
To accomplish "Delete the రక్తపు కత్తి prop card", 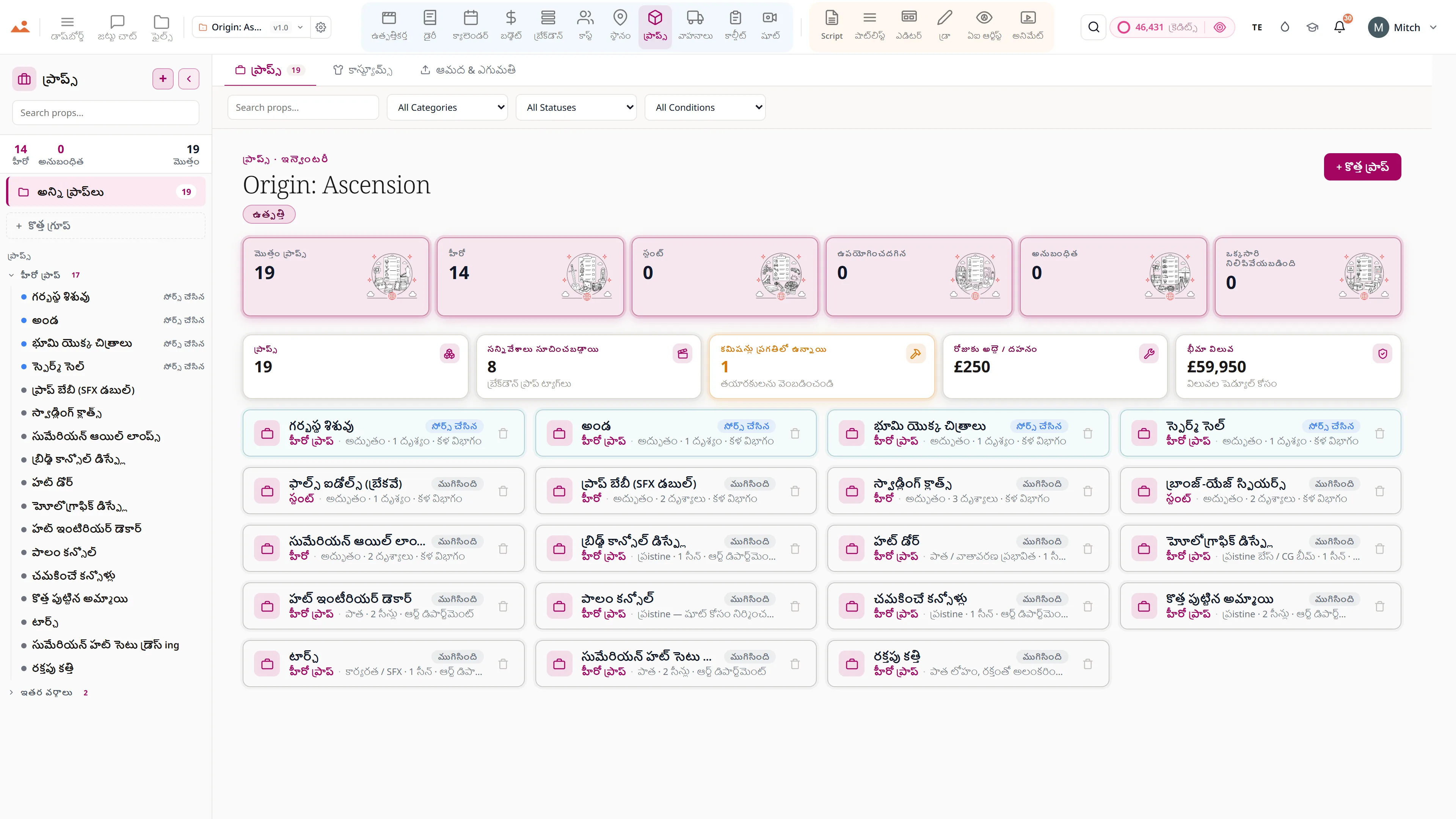I will 1087,664.
